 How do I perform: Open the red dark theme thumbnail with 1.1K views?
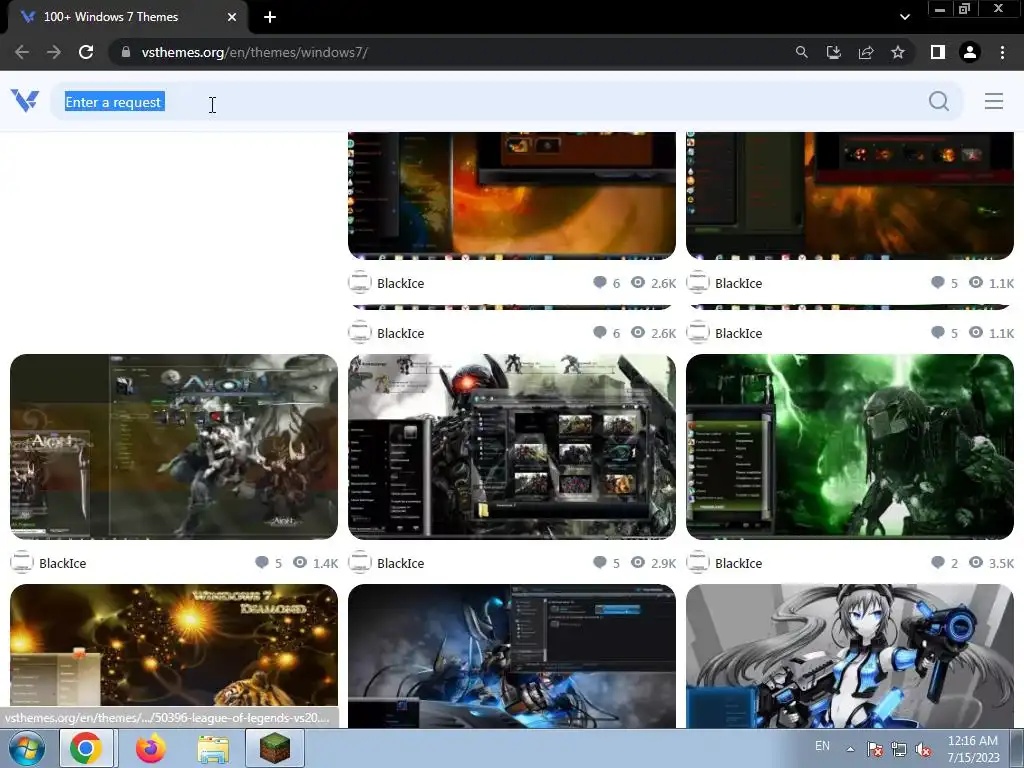[x=850, y=196]
